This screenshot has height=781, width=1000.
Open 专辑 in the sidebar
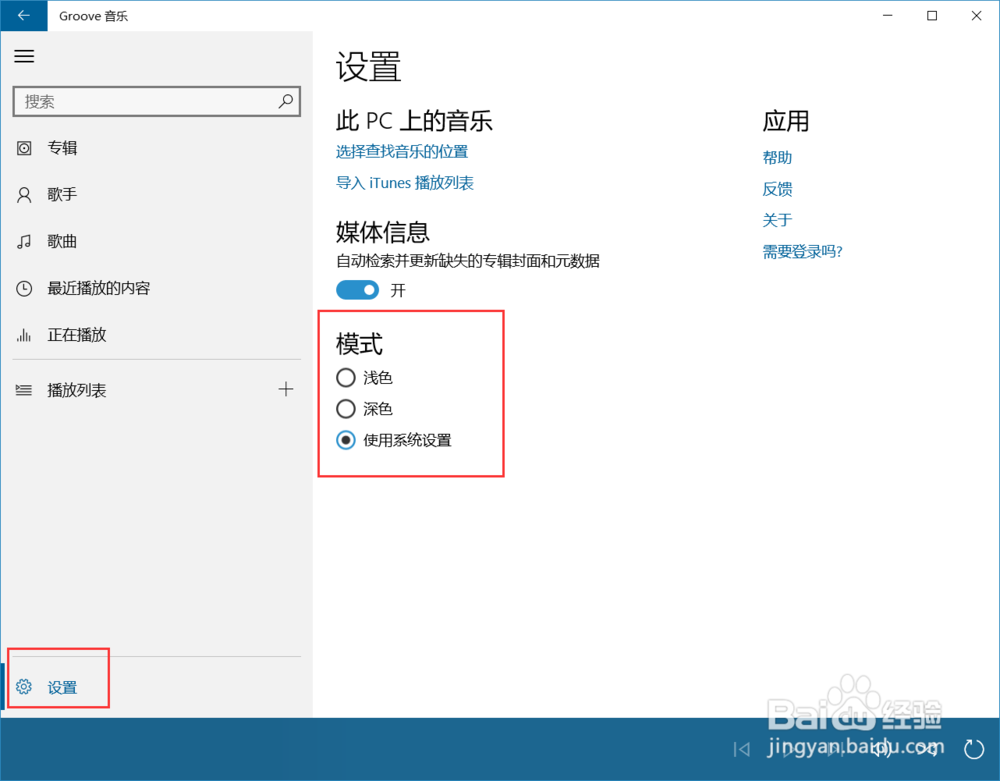pos(156,148)
